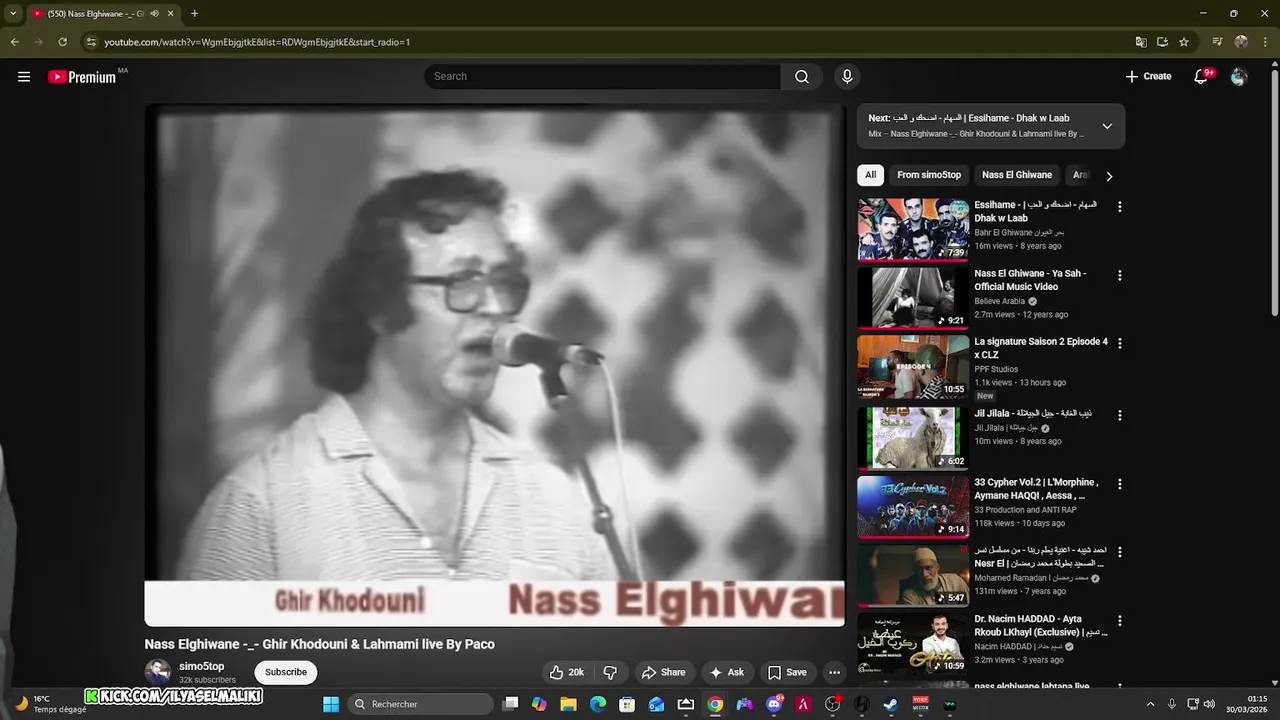Bookmark this page with star icon
The height and width of the screenshot is (720, 1280).
[1184, 42]
